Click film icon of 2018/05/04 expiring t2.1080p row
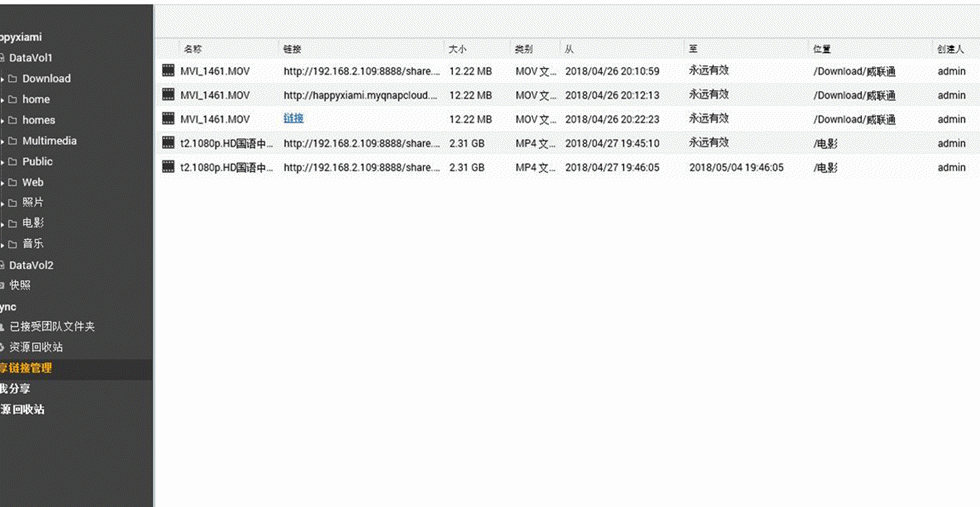980x507 pixels. click(x=168, y=167)
